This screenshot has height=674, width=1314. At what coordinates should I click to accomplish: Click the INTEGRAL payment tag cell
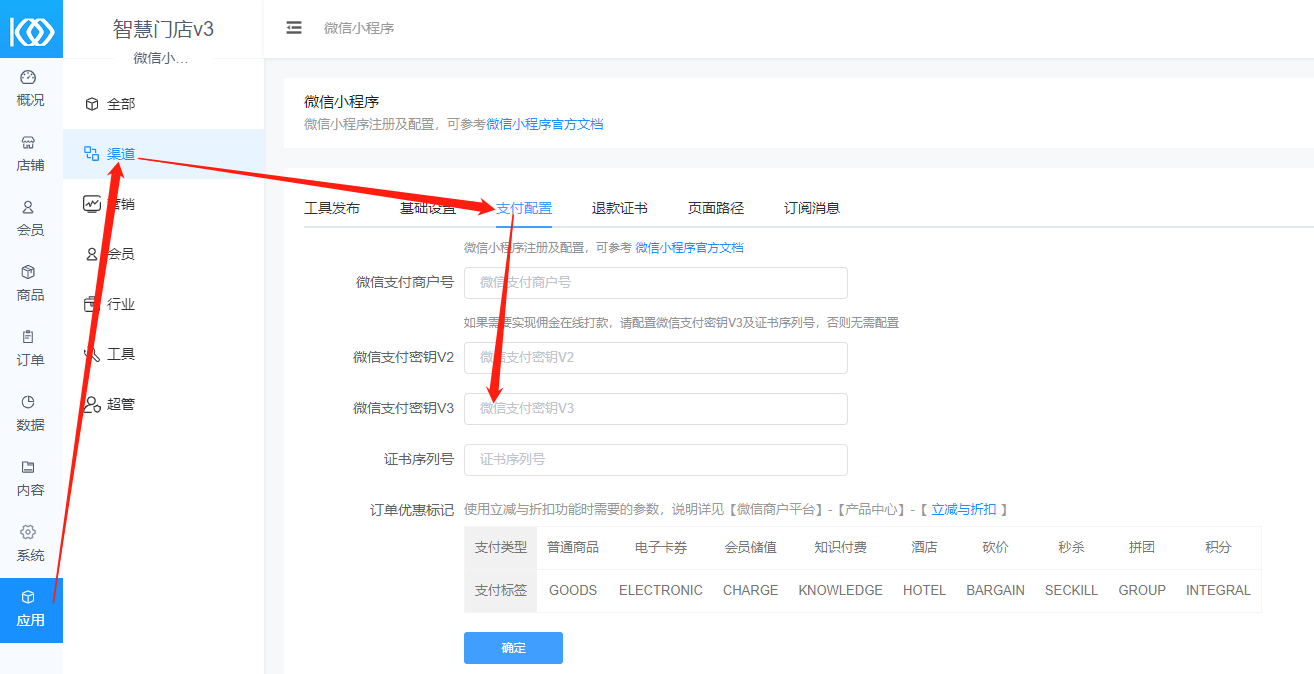coord(1218,590)
